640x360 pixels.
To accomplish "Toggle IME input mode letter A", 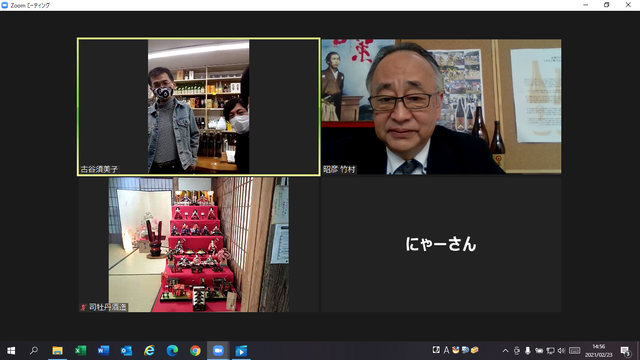I will point(446,350).
